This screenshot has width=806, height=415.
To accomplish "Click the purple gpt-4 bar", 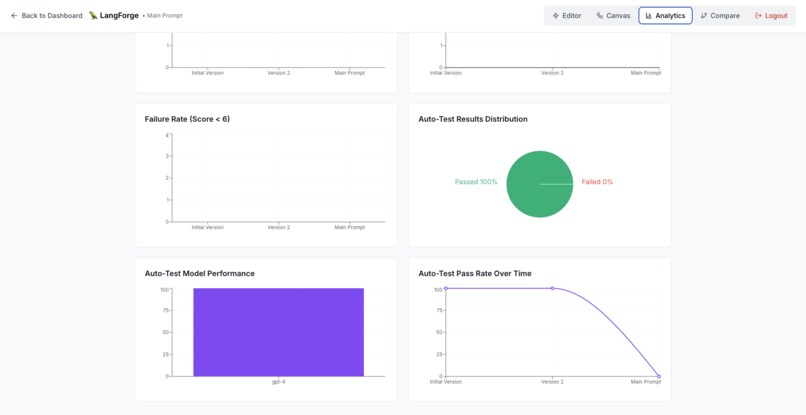I will pos(279,332).
